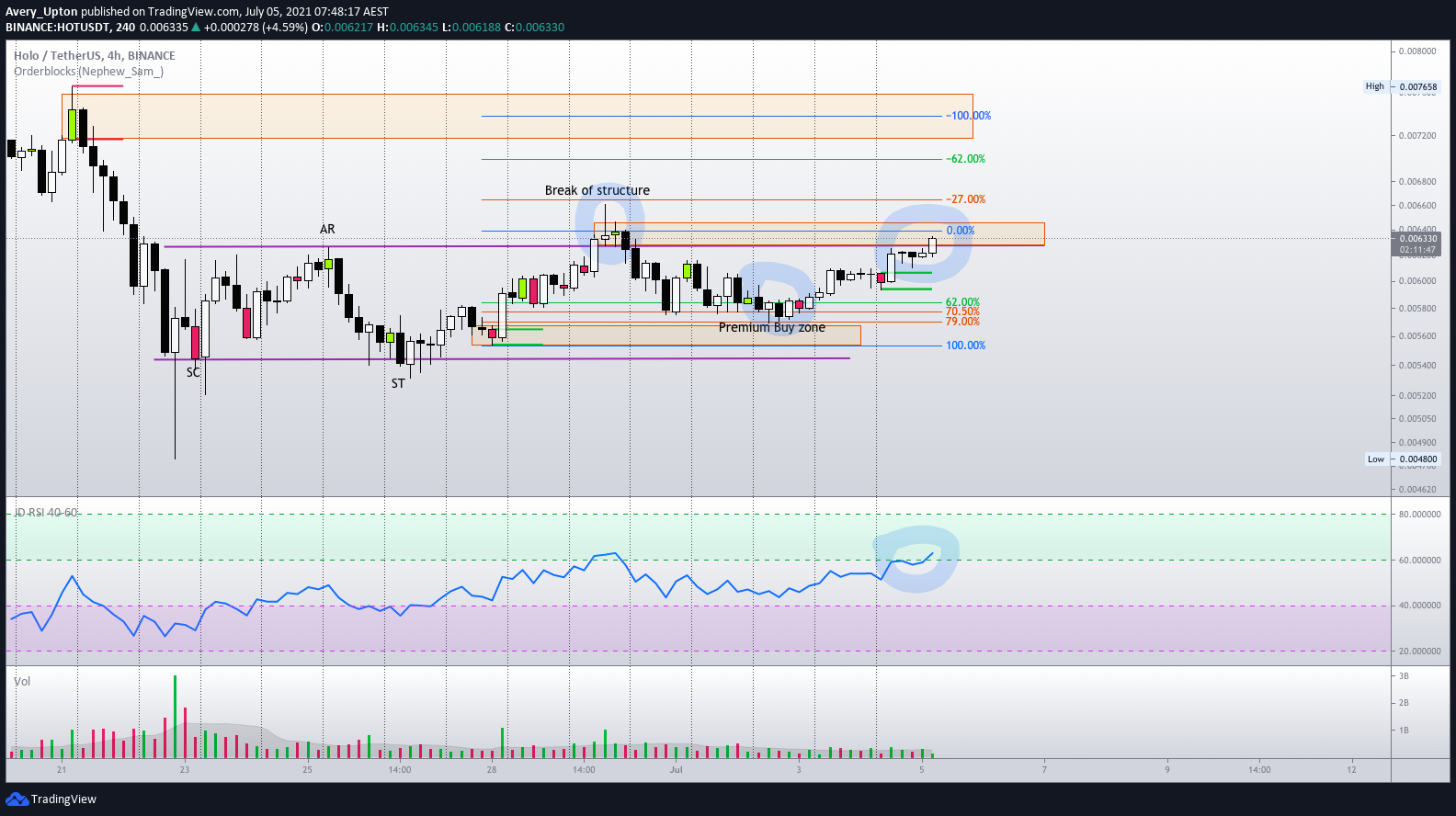1456x816 pixels.
Task: Open the Avery_Upton author name
Action: pos(41,12)
